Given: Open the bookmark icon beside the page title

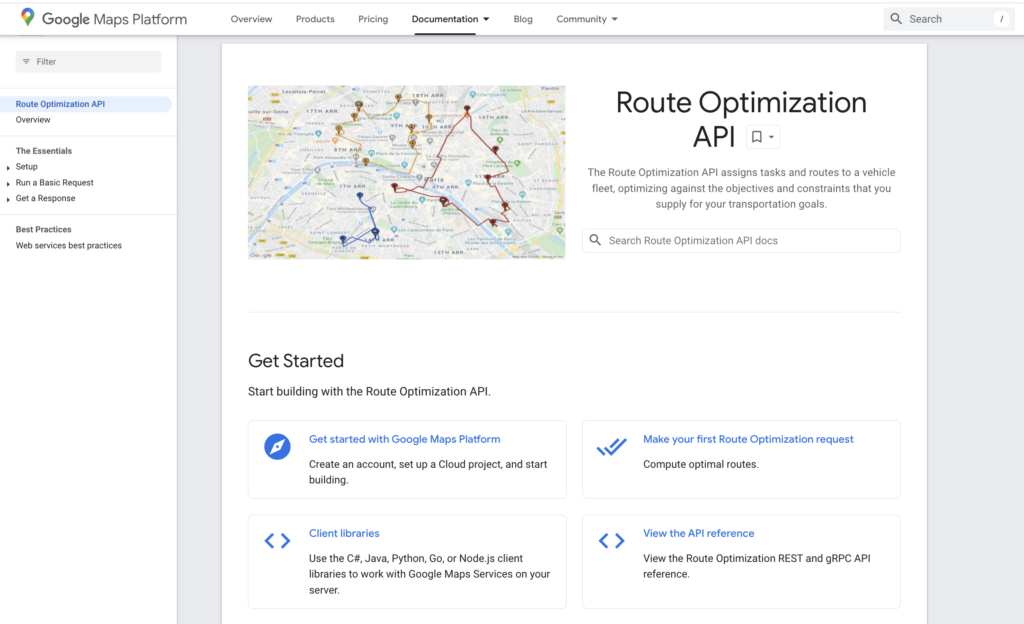Looking at the screenshot, I should pyautogui.click(x=758, y=135).
